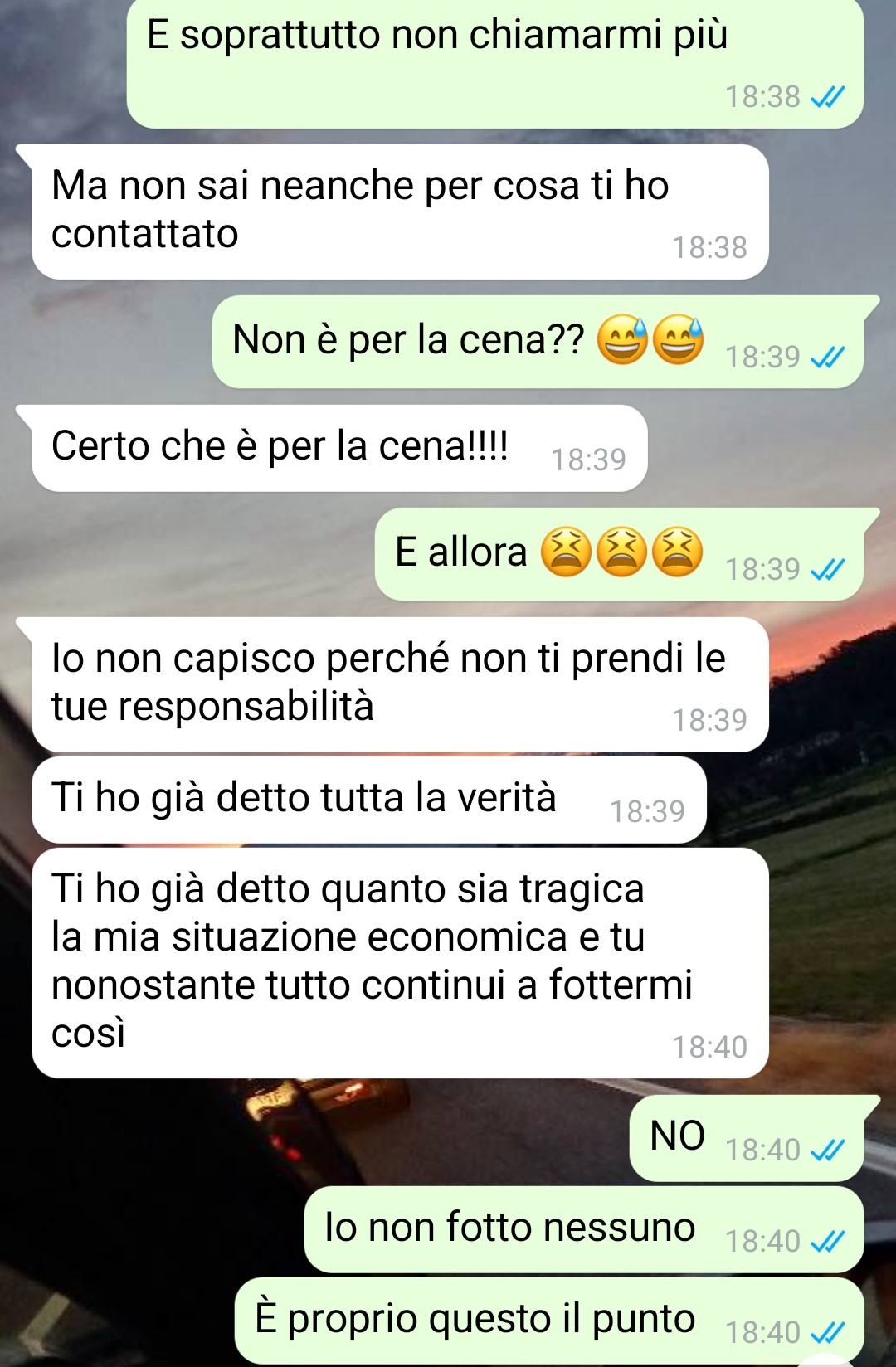896x1367 pixels.
Task: Tap the 'È proprio questo il punto' message
Action: pyautogui.click(x=549, y=1321)
